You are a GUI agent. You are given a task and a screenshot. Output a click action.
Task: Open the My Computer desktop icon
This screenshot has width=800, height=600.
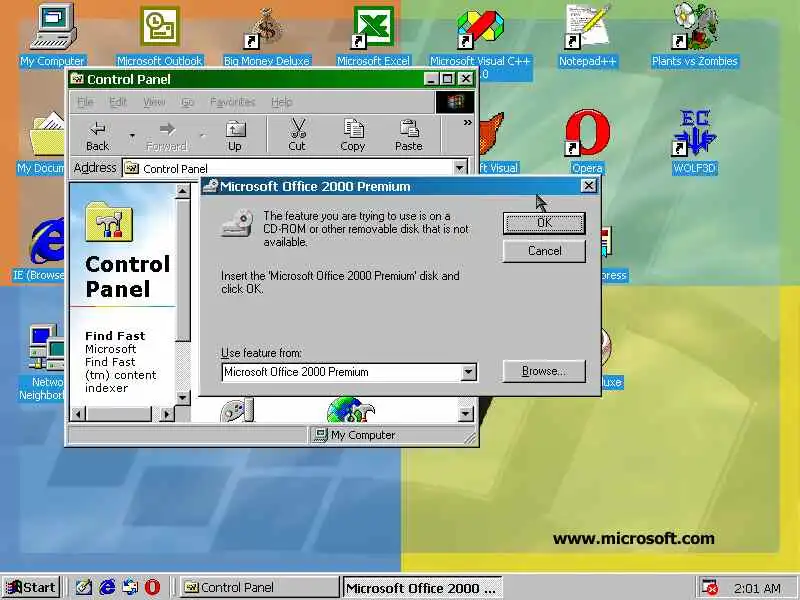[x=53, y=35]
